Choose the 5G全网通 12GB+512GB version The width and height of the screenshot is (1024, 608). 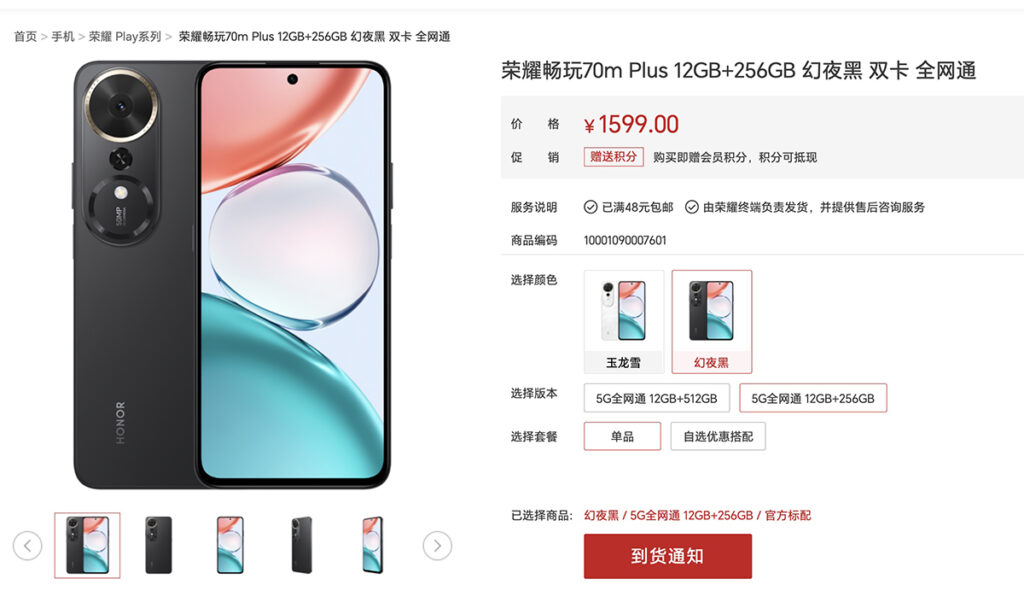pos(656,398)
